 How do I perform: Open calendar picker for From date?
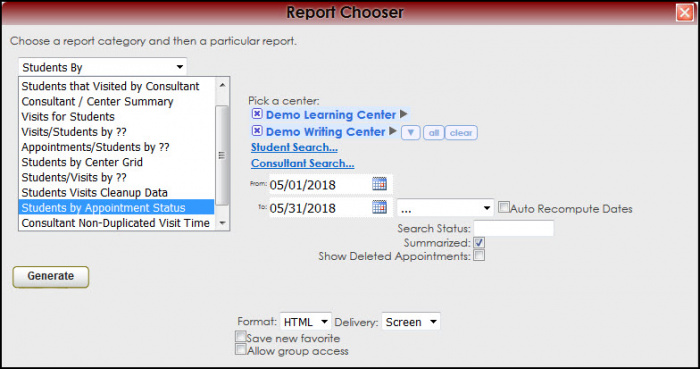379,184
